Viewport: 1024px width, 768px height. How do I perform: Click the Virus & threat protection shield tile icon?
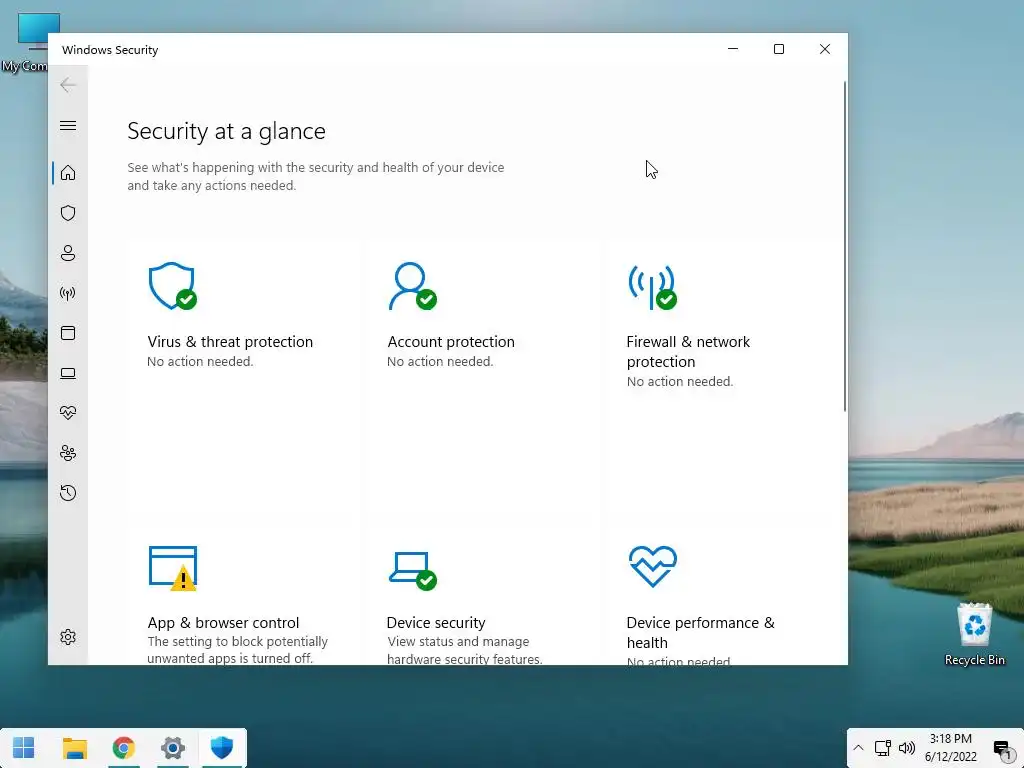[x=172, y=286]
